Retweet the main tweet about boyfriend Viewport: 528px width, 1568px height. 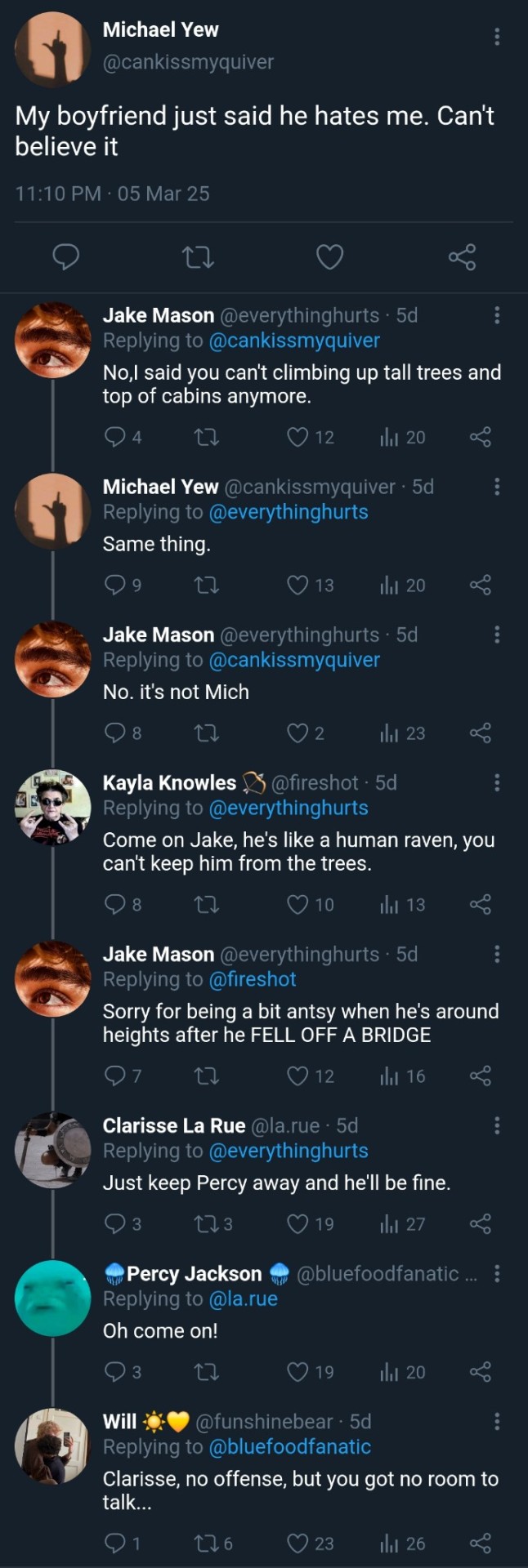pyautogui.click(x=198, y=258)
